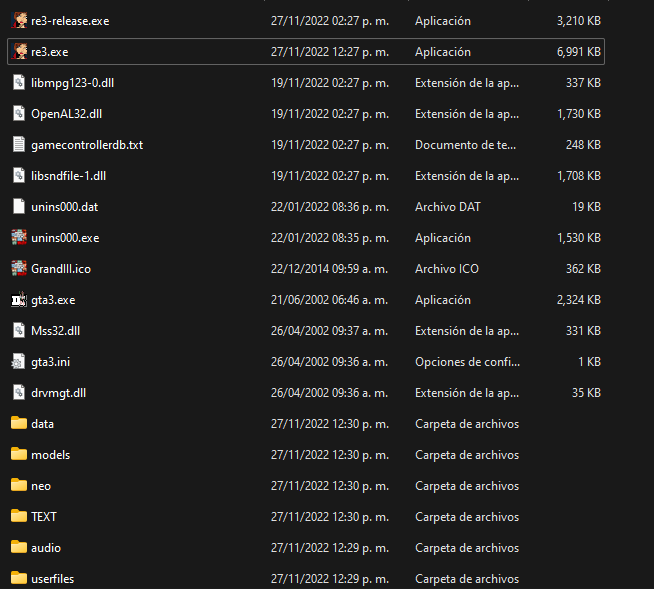The image size is (654, 589).
Task: Select libmpg123-0.dll file icon
Action: coord(19,82)
